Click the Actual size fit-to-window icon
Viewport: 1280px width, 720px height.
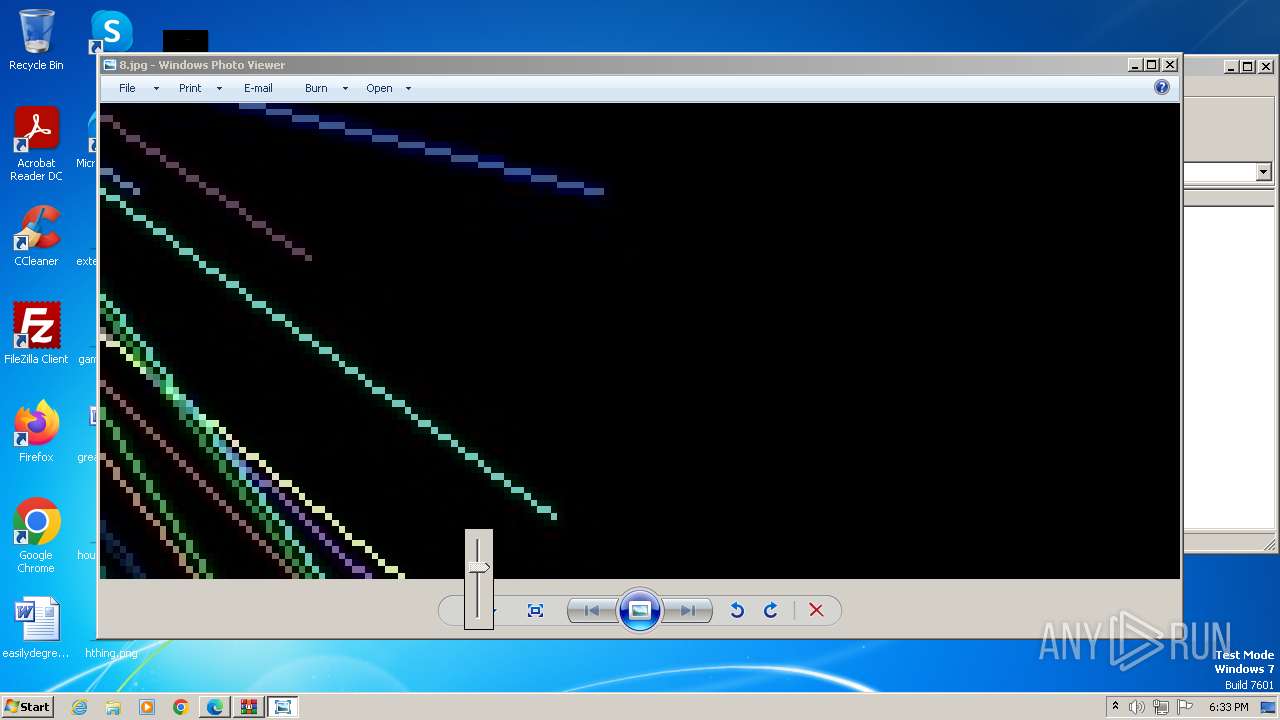[535, 610]
